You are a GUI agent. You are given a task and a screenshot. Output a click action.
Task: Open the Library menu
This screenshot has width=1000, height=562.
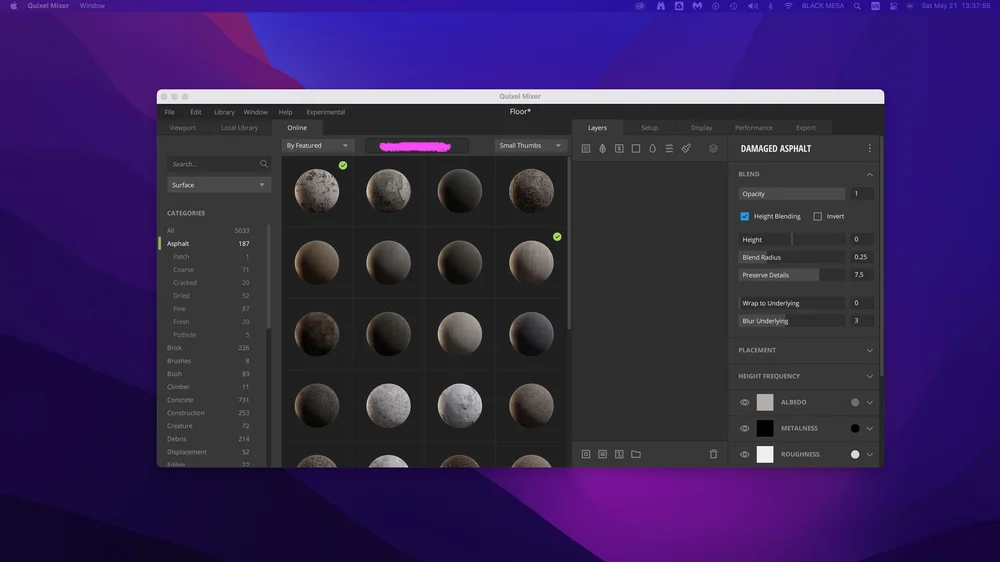tap(224, 112)
